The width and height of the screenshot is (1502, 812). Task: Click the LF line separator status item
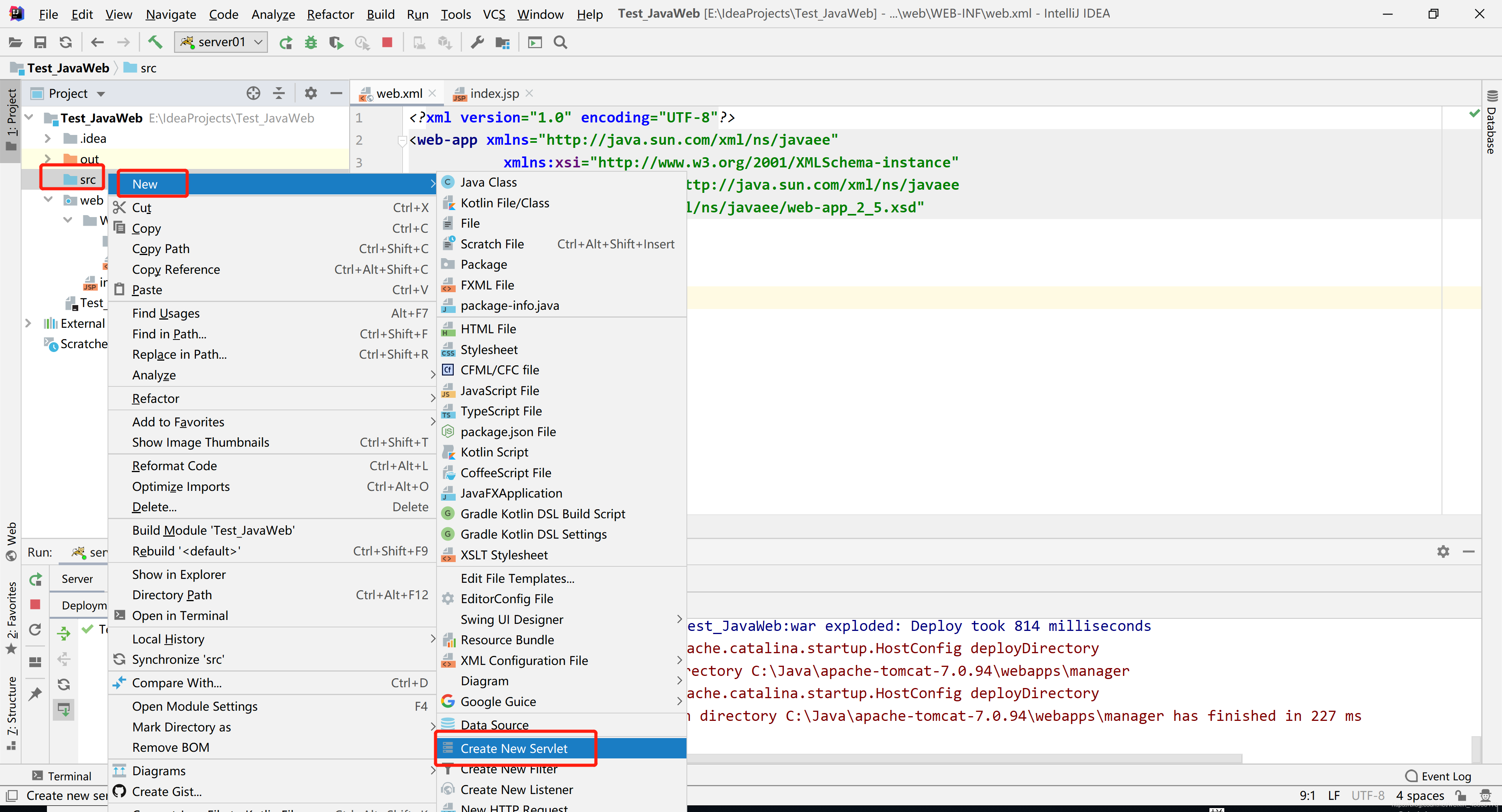click(1334, 795)
